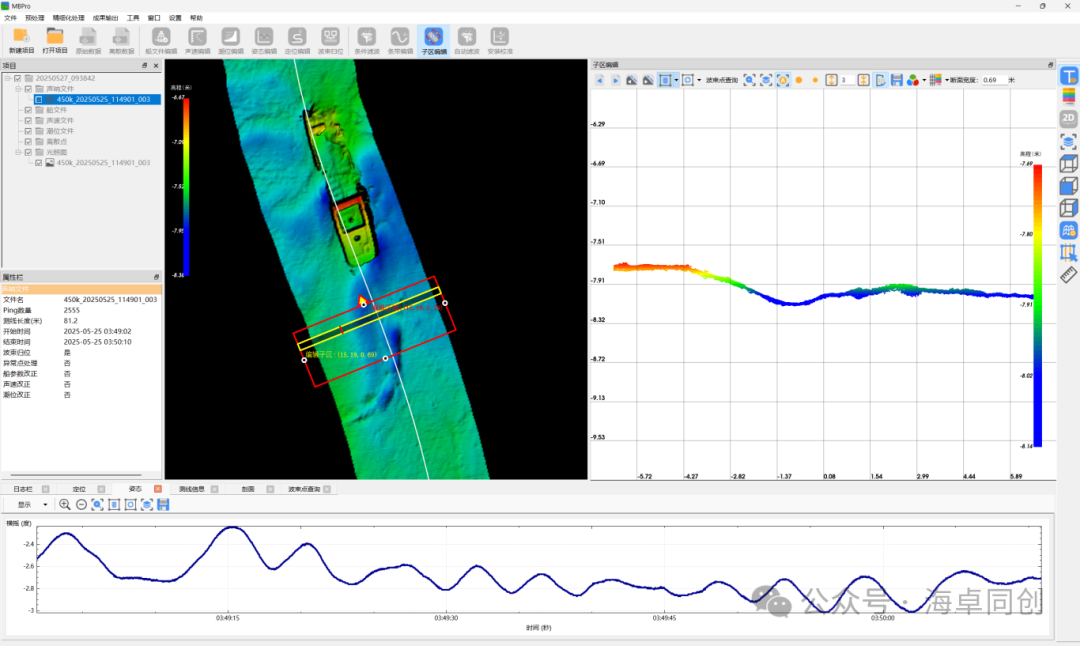Click zoom-in magnifier in attitude panel toolbar
Image resolution: width=1080 pixels, height=646 pixels.
pyautogui.click(x=65, y=505)
